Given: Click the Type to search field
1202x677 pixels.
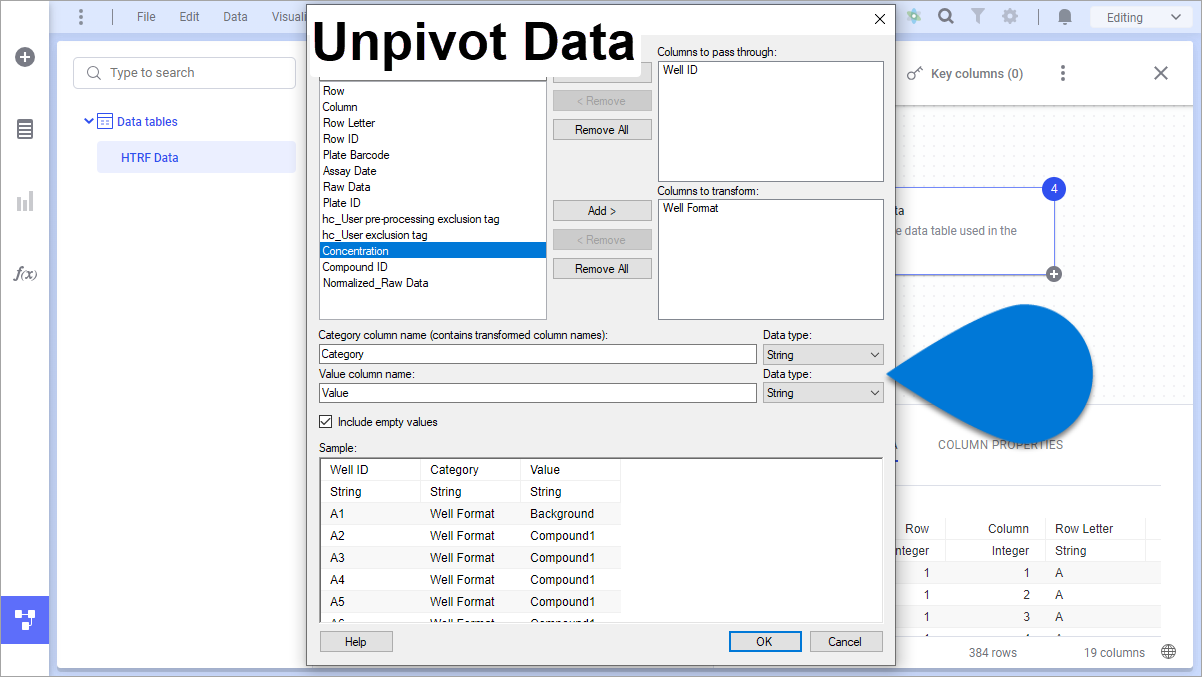Looking at the screenshot, I should tap(184, 73).
